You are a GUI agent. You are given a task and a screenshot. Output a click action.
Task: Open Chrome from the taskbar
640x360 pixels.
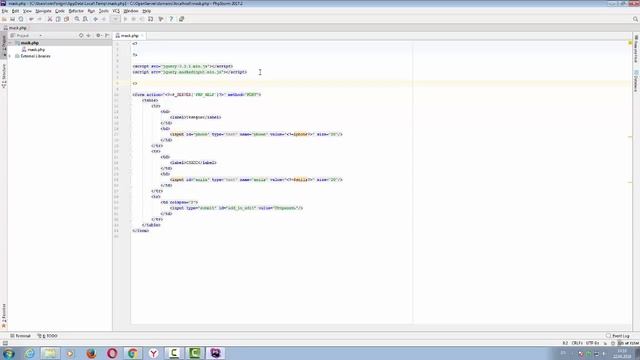133,353
